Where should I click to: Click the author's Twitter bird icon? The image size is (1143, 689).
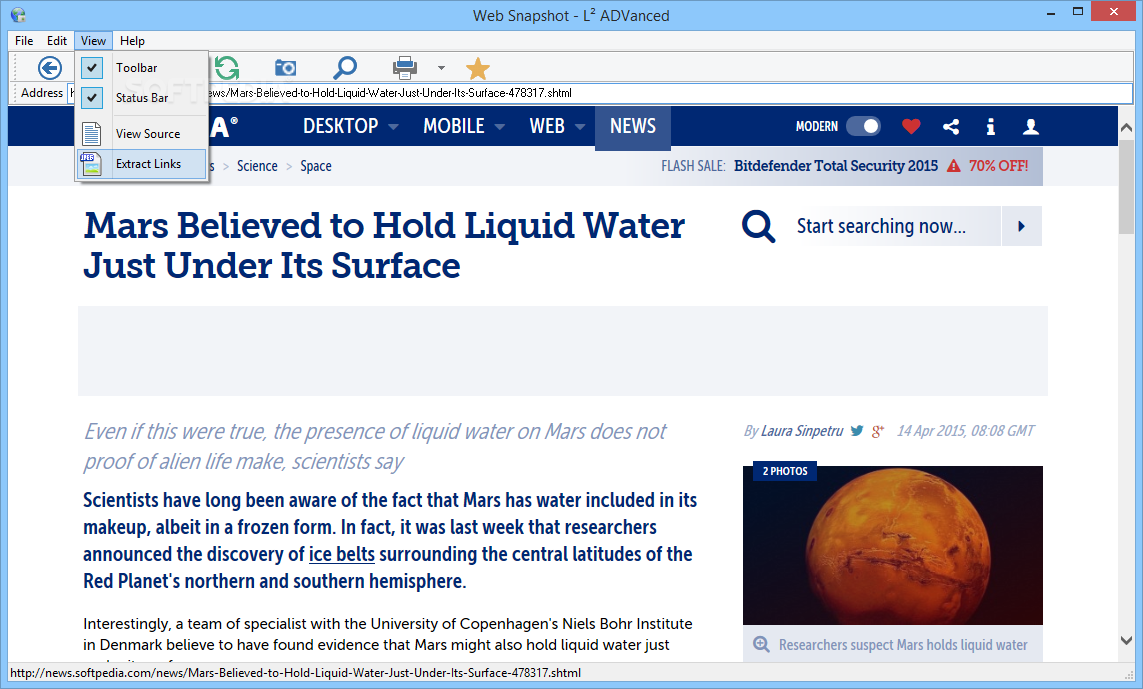(x=857, y=431)
